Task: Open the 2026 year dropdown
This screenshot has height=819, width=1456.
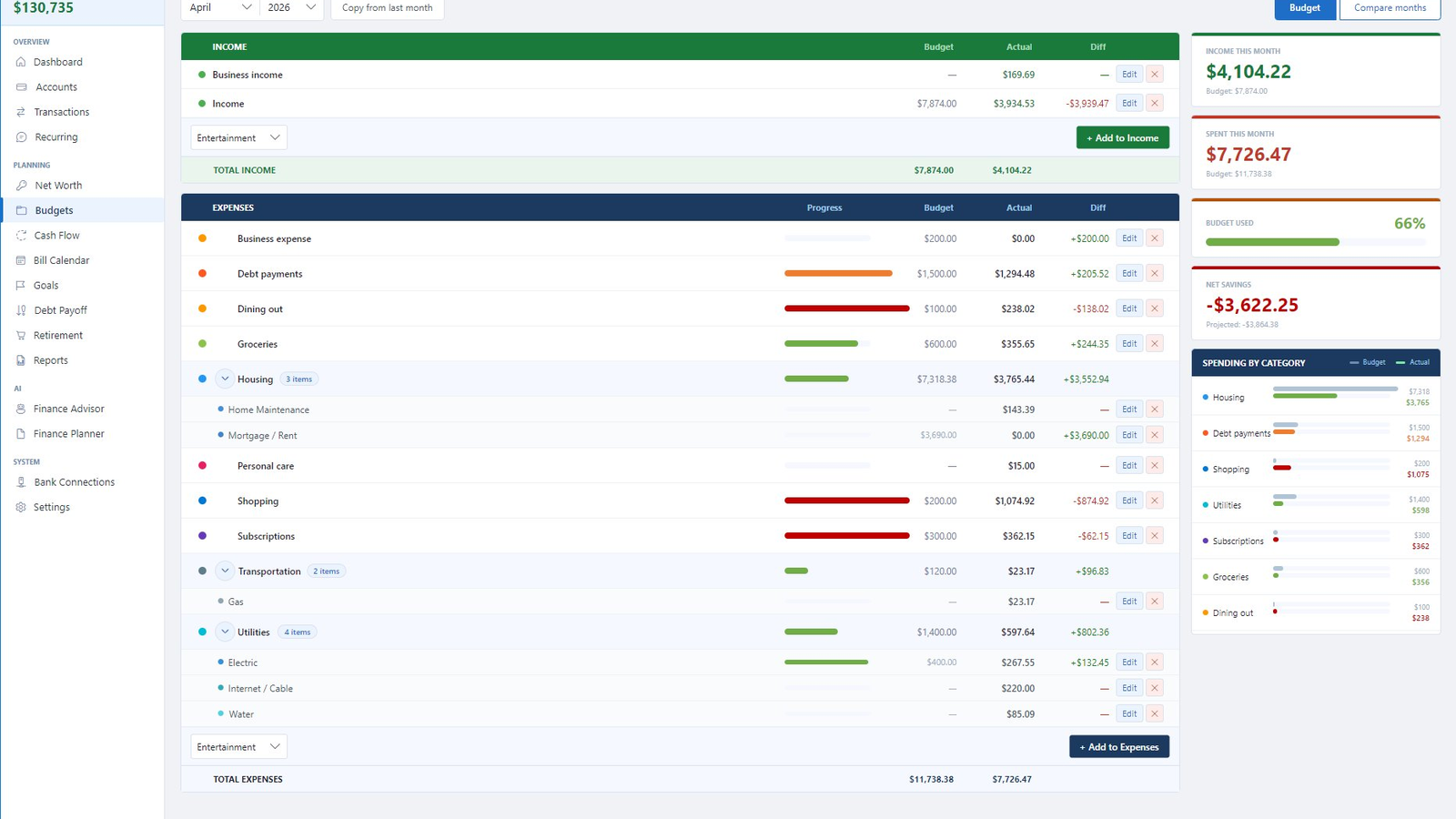Action: [291, 7]
